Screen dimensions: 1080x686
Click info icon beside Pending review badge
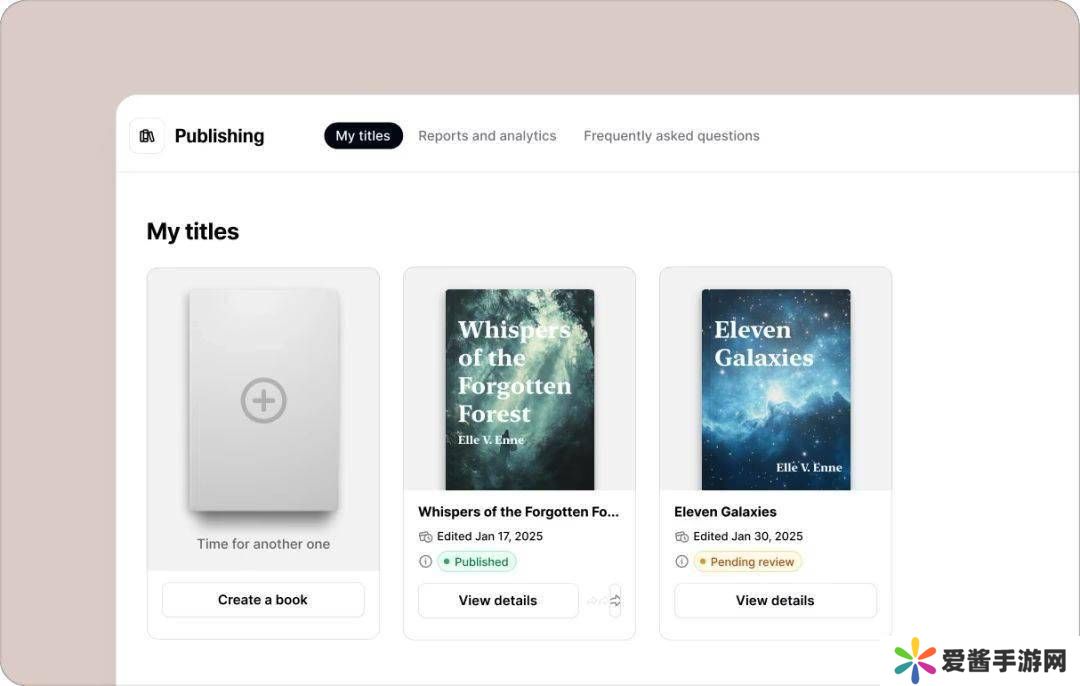coord(682,562)
